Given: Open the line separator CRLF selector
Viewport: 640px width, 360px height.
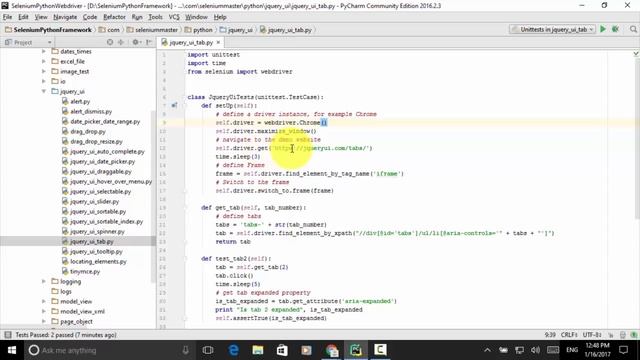Looking at the screenshot, I should (569, 335).
